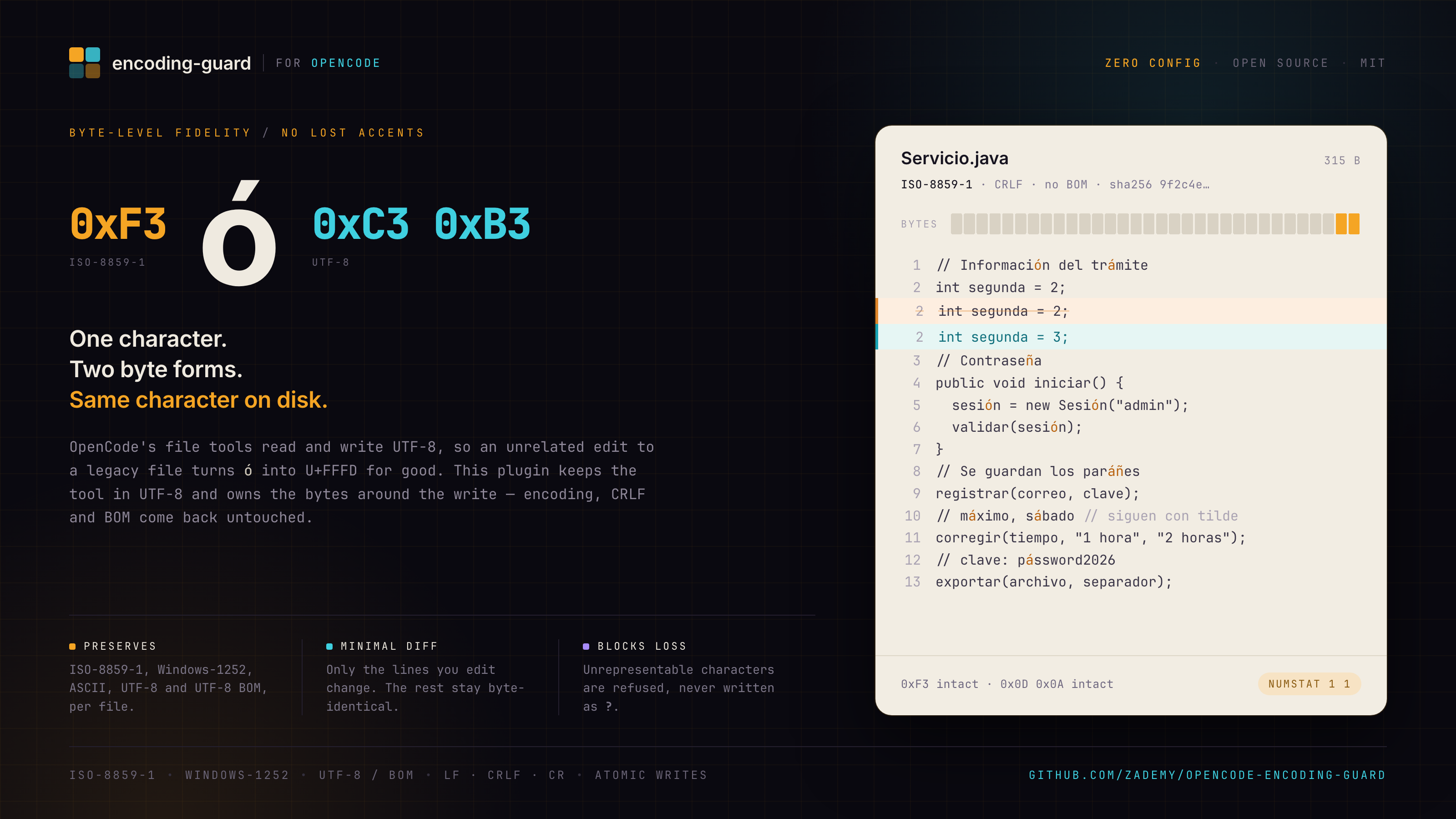This screenshot has width=1456, height=819.
Task: Click the NUMSTAT 1 1 badge
Action: pyautogui.click(x=1309, y=684)
